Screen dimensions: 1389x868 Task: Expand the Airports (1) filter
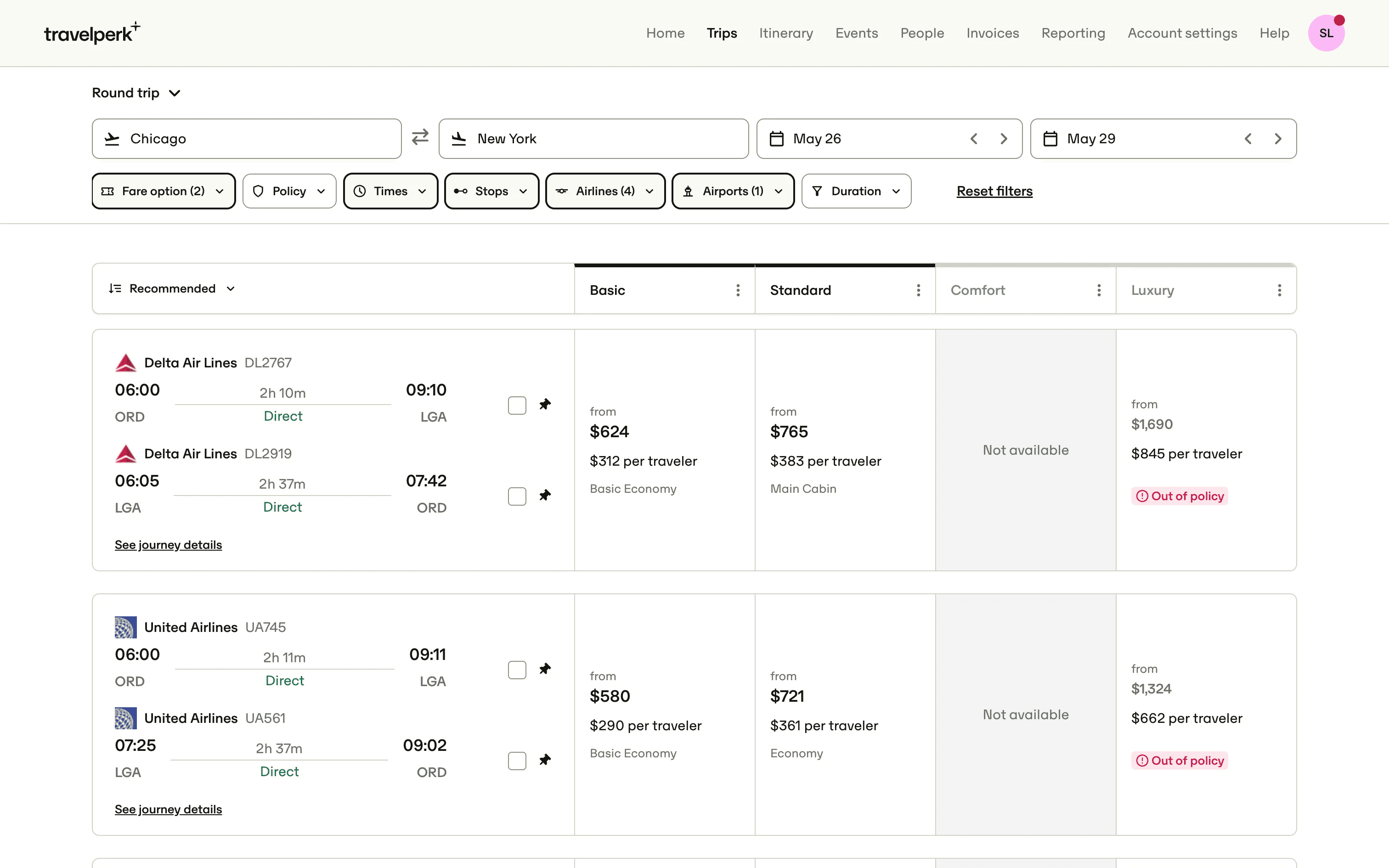click(733, 191)
